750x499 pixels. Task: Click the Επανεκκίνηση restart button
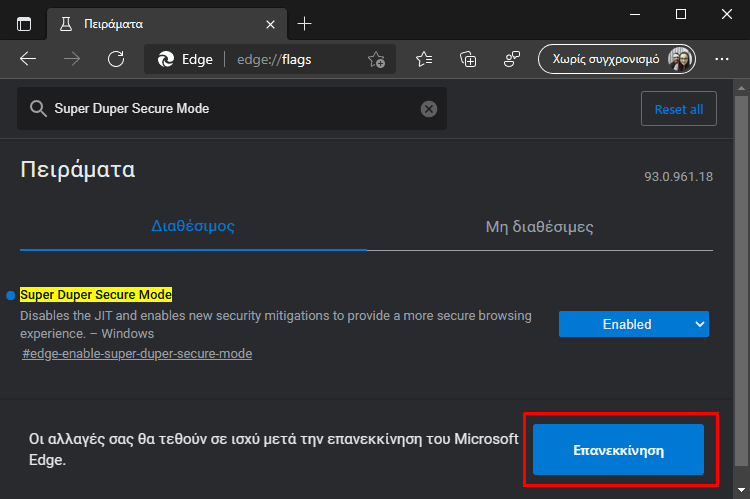[x=618, y=450]
